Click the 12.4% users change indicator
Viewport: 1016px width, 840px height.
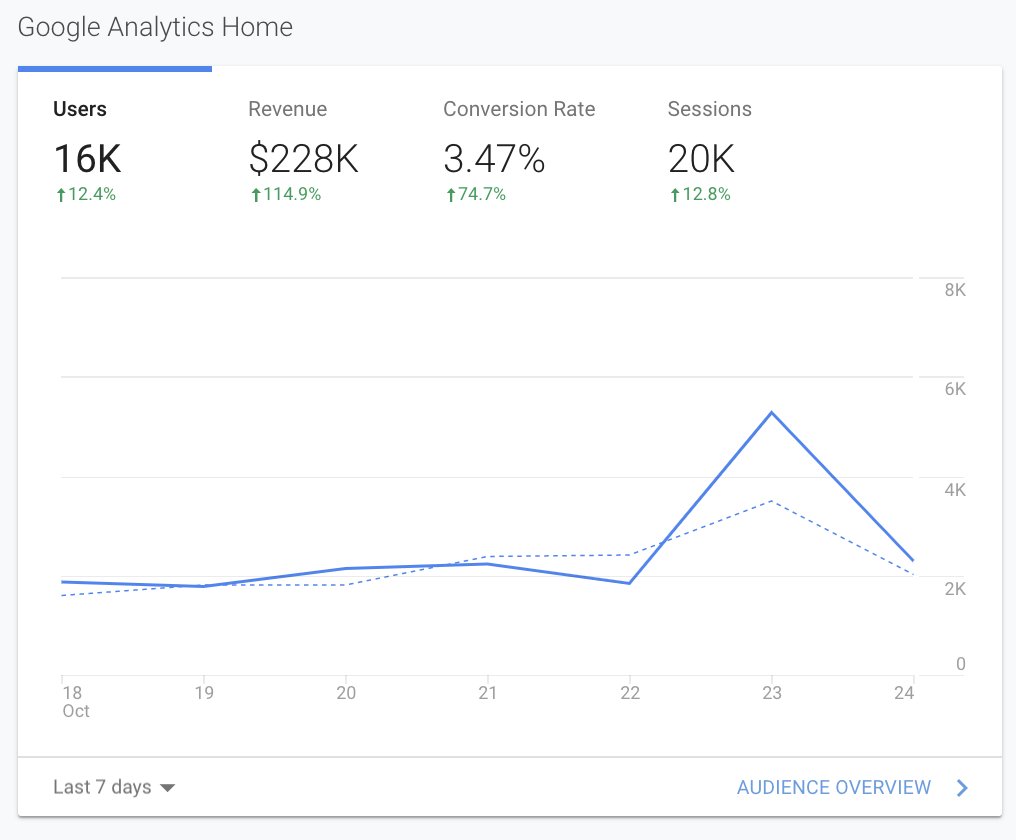pos(86,194)
